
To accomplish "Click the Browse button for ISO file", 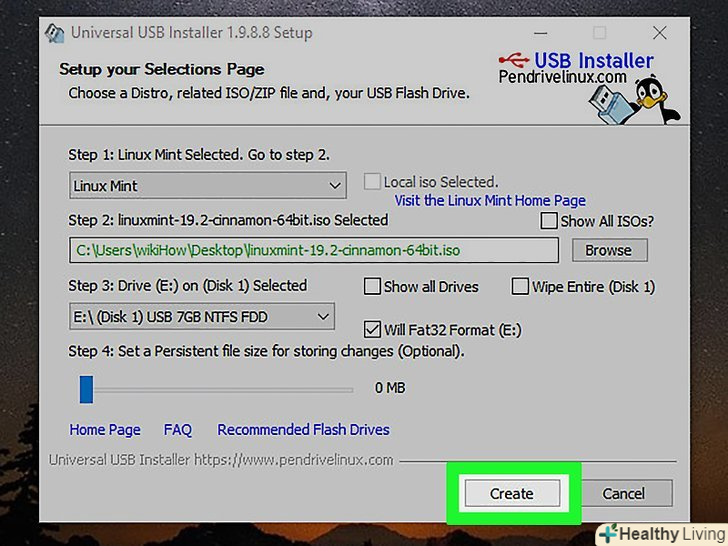I will pyautogui.click(x=610, y=250).
